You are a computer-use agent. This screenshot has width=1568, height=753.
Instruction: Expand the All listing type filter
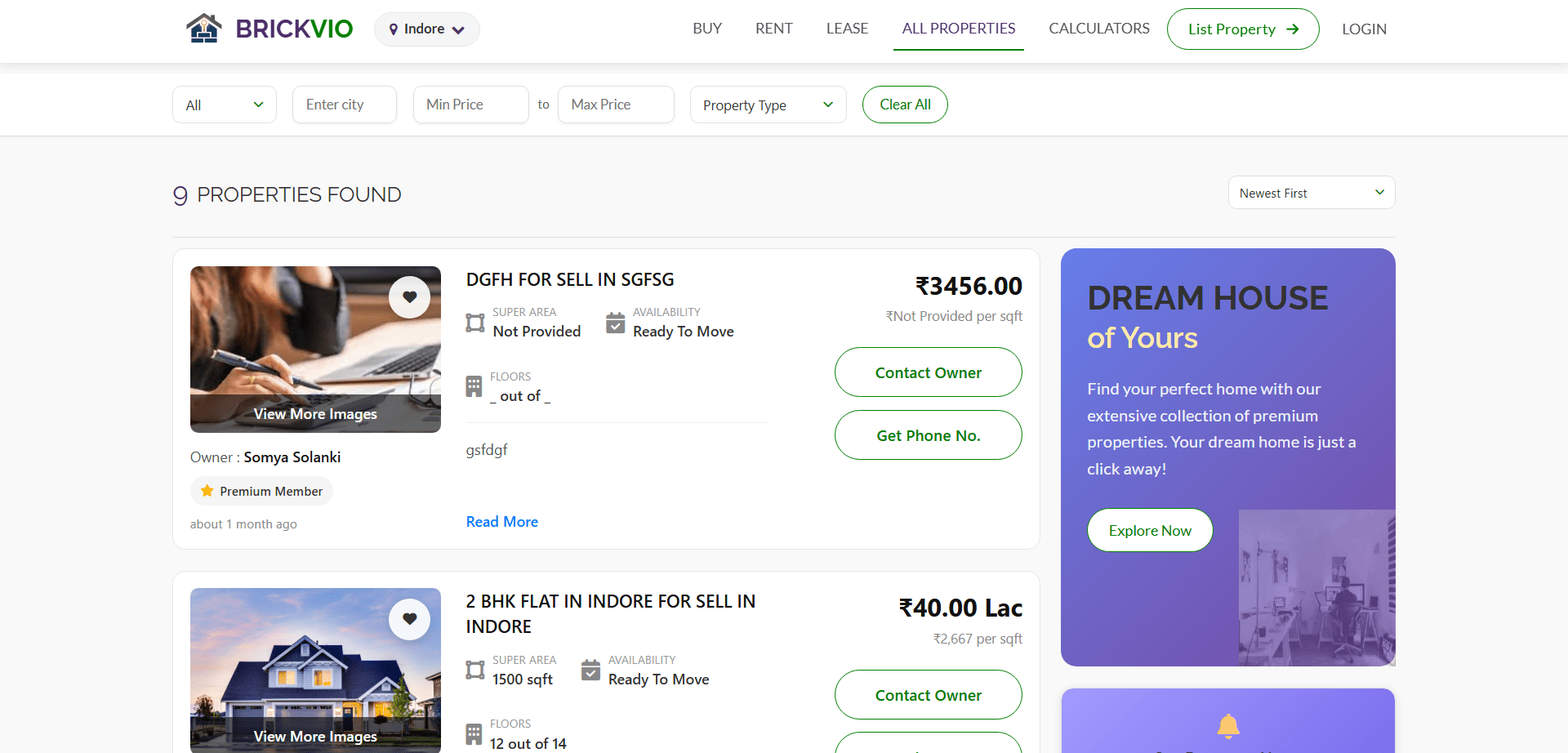[x=225, y=105]
